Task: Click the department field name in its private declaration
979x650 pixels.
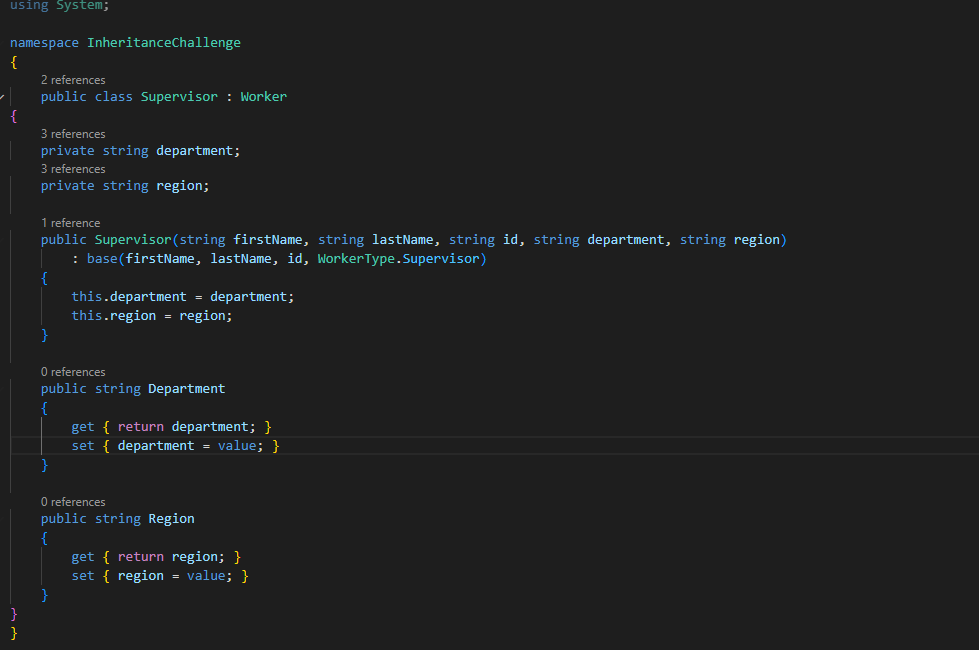Action: pos(194,151)
